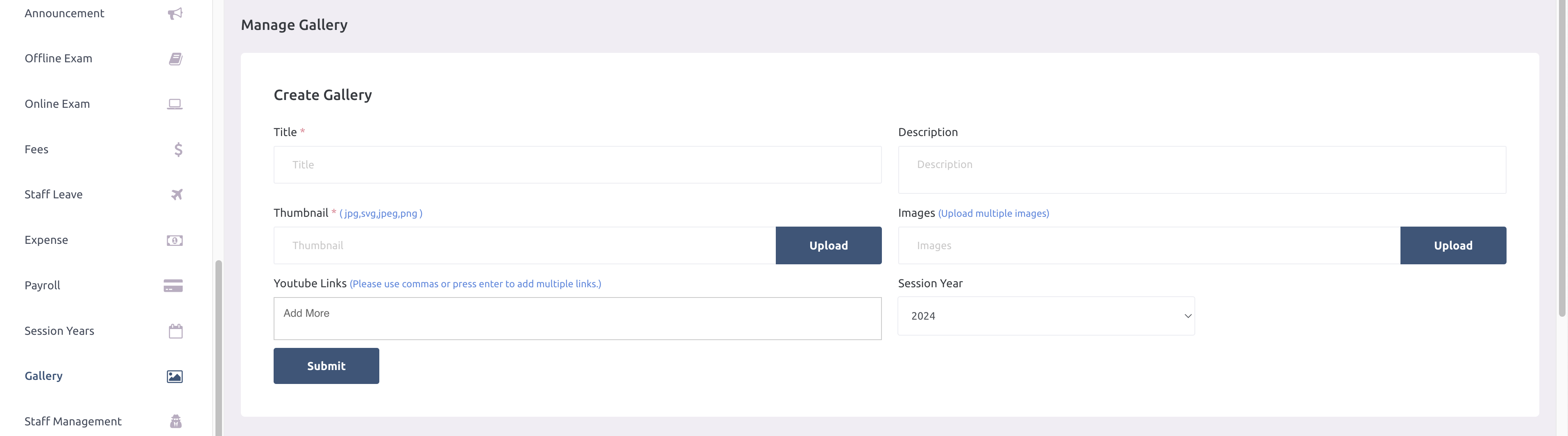Click inside the Title input field
Screen dimensions: 1568x436
(x=577, y=164)
